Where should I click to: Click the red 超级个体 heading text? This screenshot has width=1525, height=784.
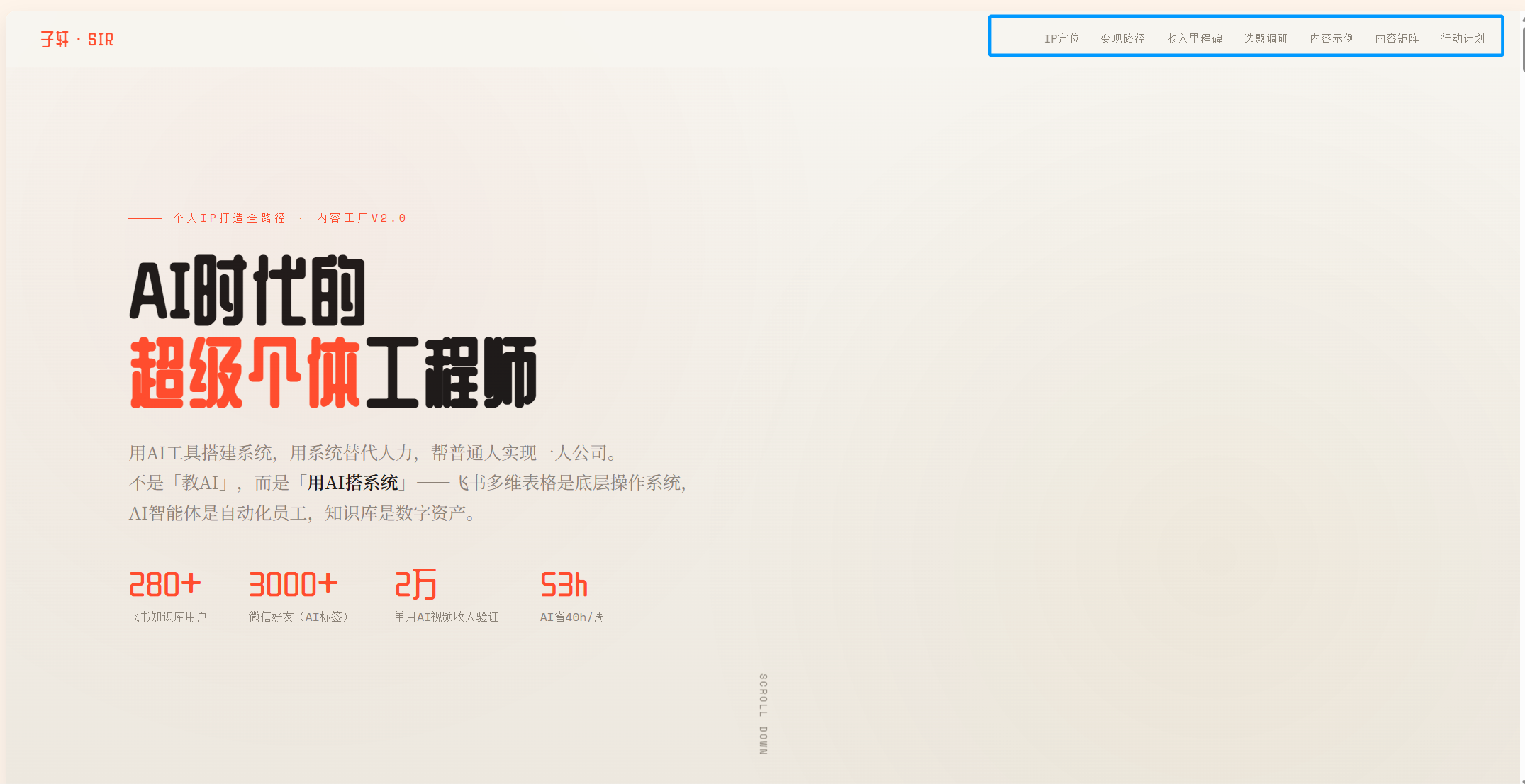245,373
